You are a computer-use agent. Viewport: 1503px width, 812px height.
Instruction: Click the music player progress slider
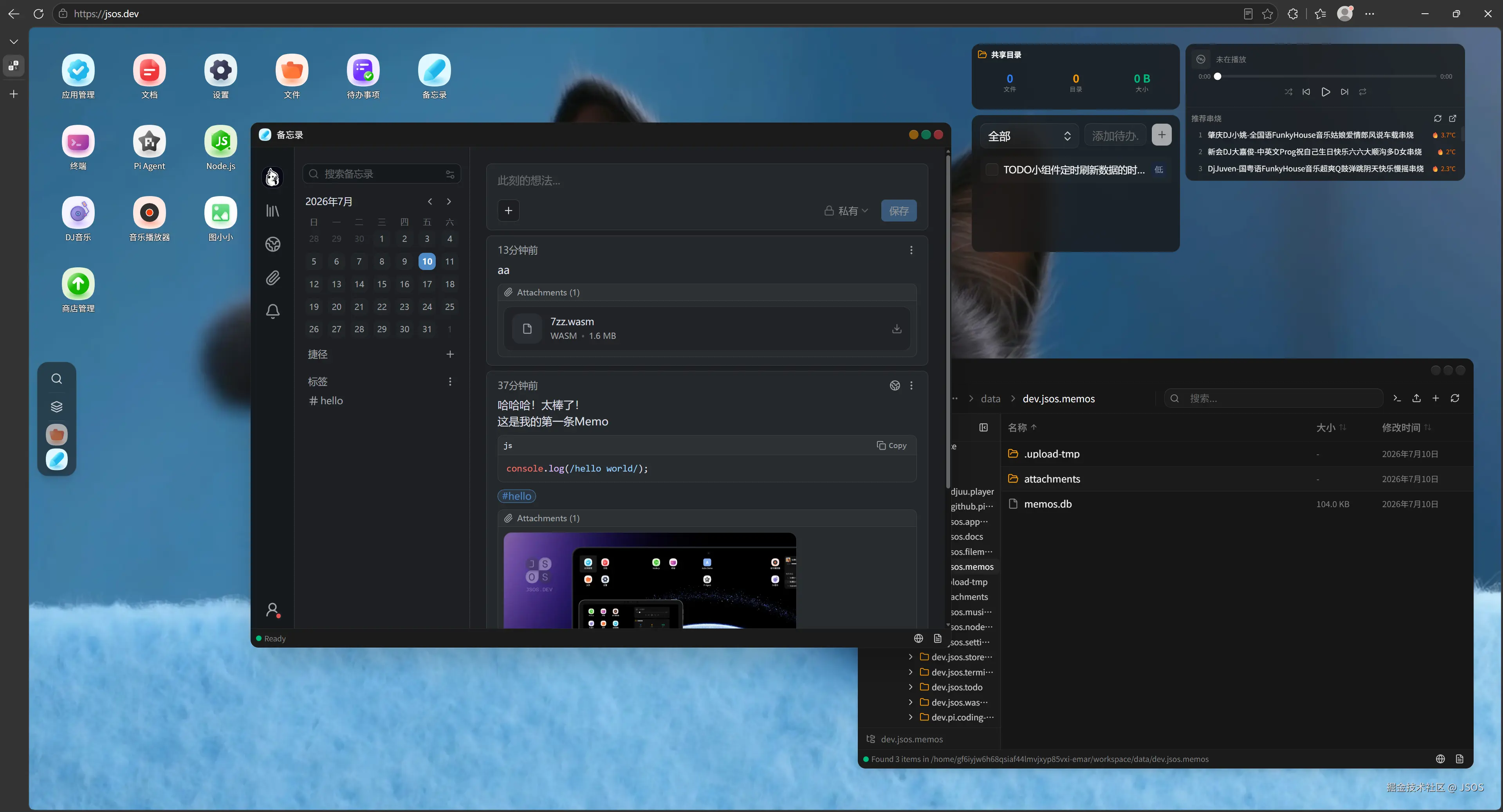pyautogui.click(x=1326, y=76)
